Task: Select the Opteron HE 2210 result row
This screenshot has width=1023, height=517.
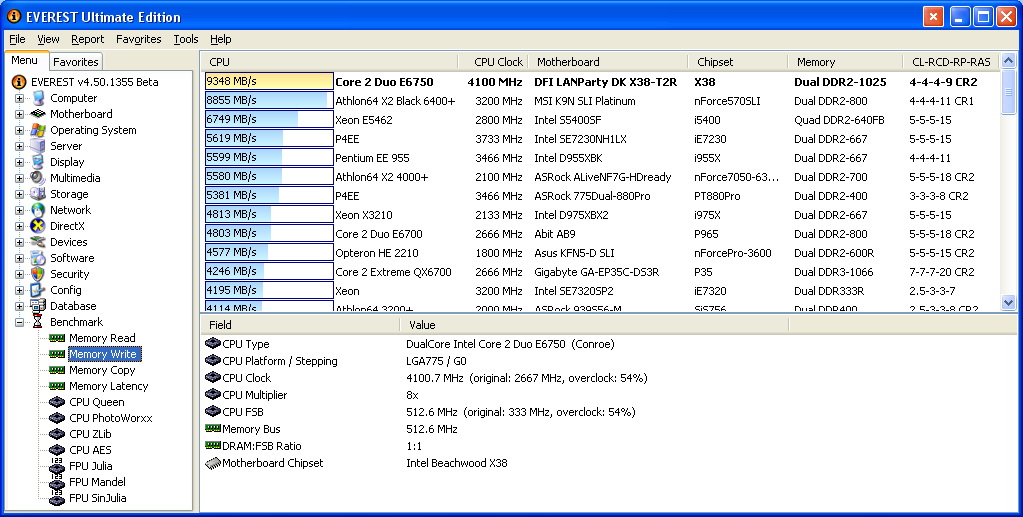Action: click(602, 253)
